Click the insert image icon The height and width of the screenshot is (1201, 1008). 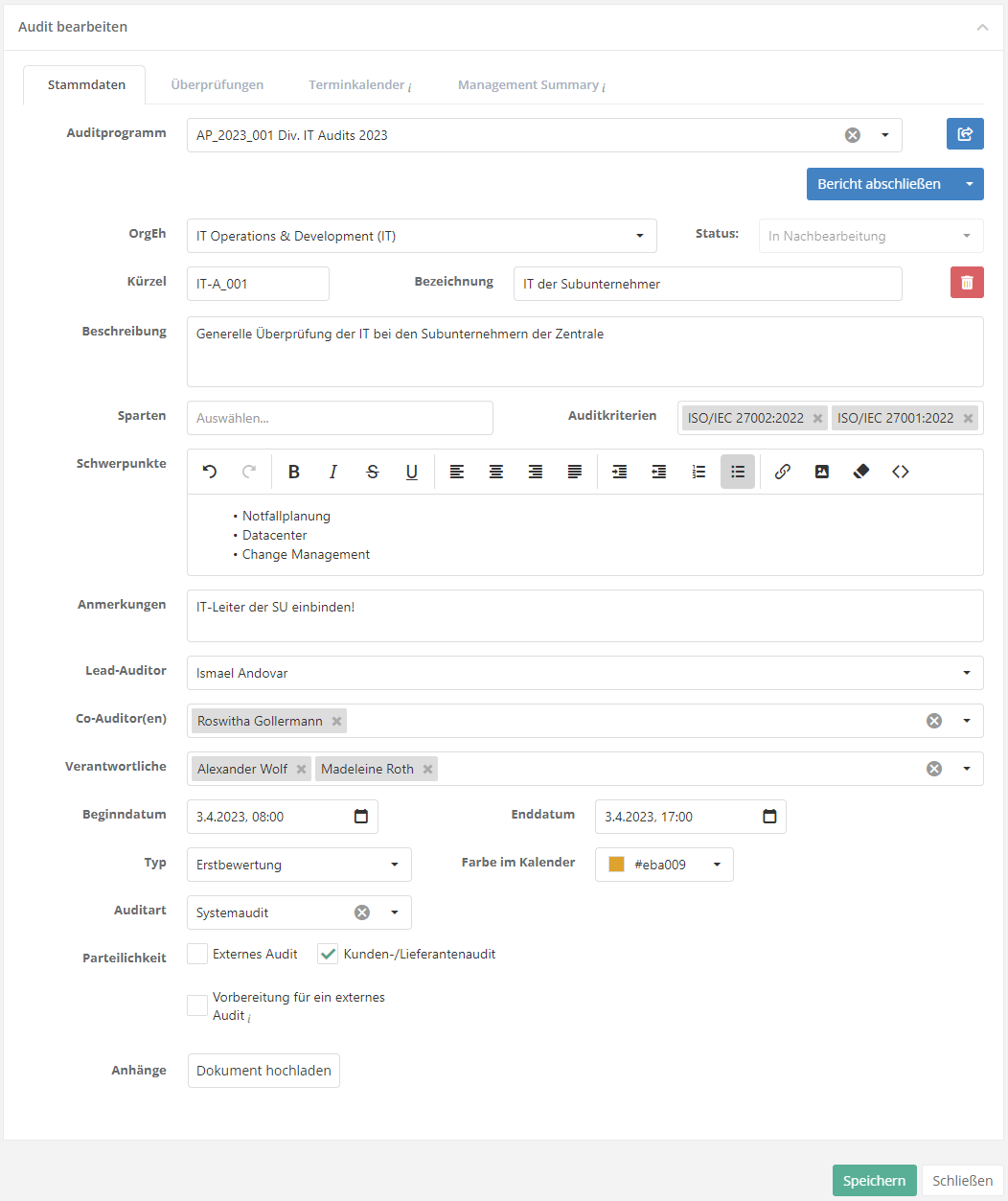point(822,472)
